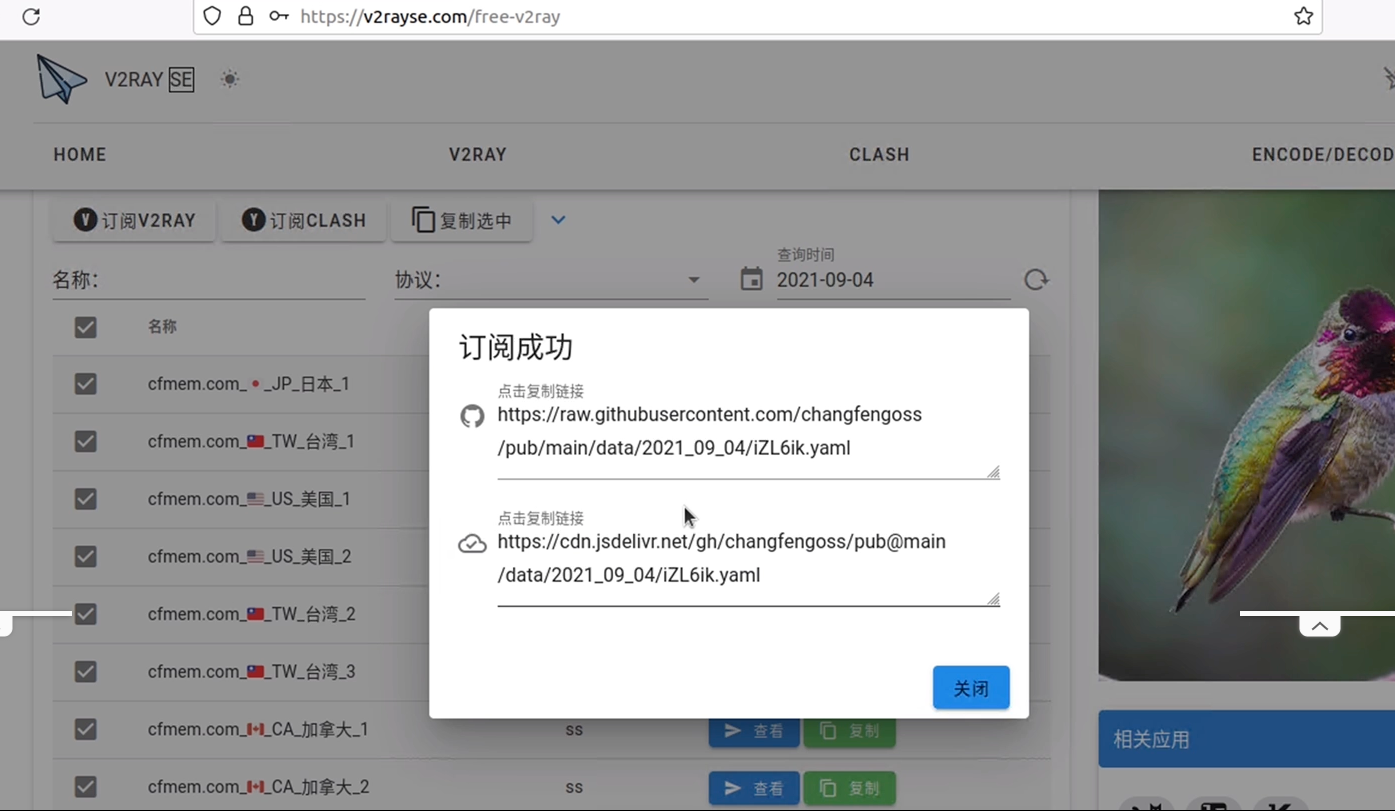
Task: Open CLASH navigation tab
Action: coord(879,154)
